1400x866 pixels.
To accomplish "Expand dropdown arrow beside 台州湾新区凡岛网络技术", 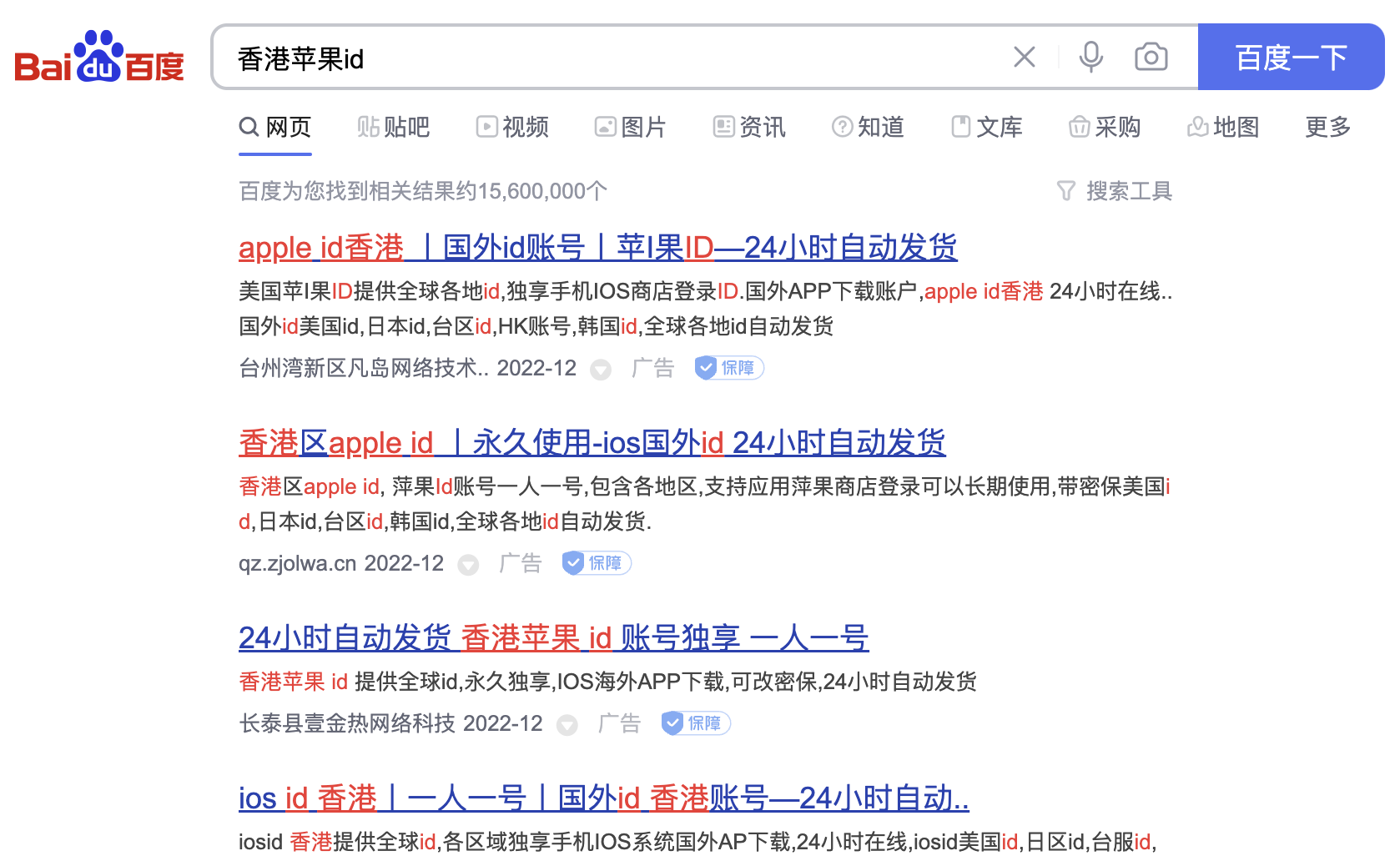I will (601, 370).
